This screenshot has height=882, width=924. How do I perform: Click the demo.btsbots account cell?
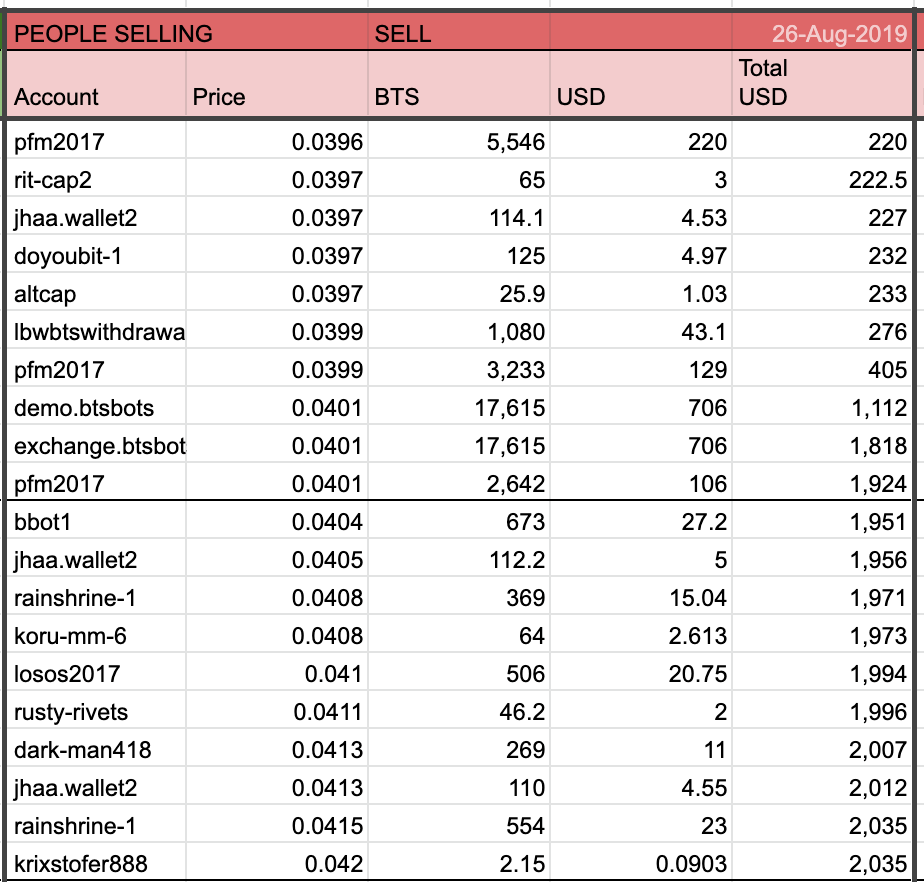coord(84,408)
